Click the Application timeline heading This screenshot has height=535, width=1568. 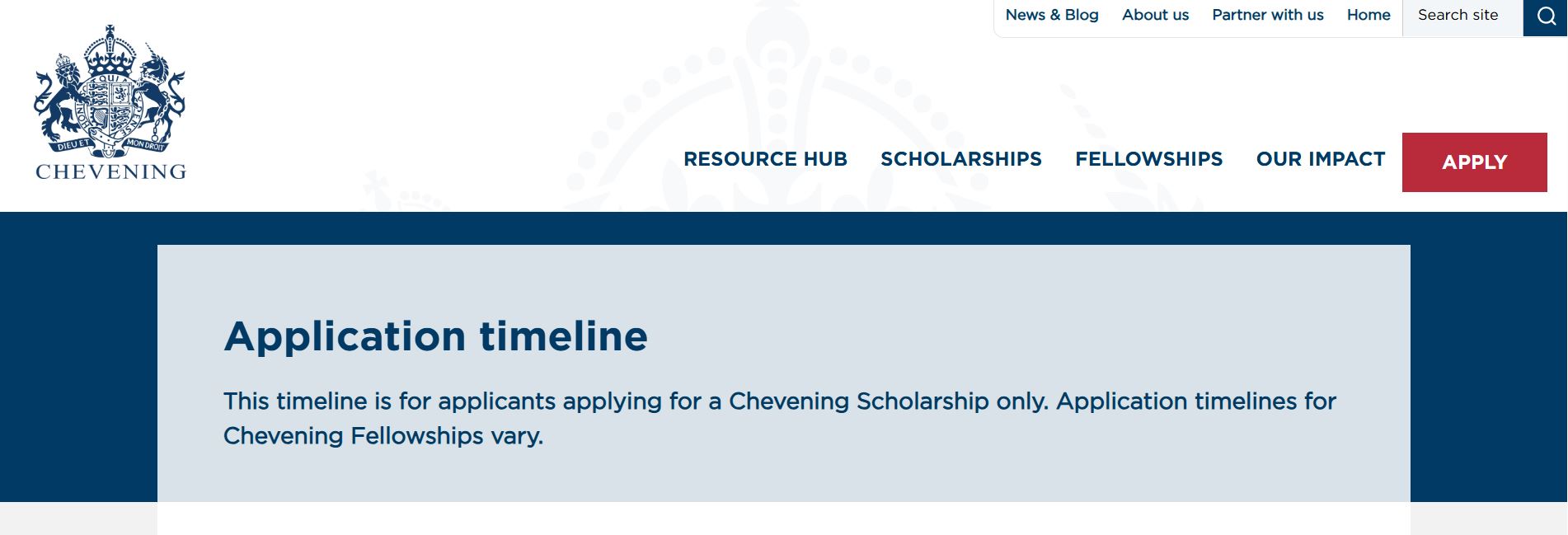pyautogui.click(x=435, y=336)
